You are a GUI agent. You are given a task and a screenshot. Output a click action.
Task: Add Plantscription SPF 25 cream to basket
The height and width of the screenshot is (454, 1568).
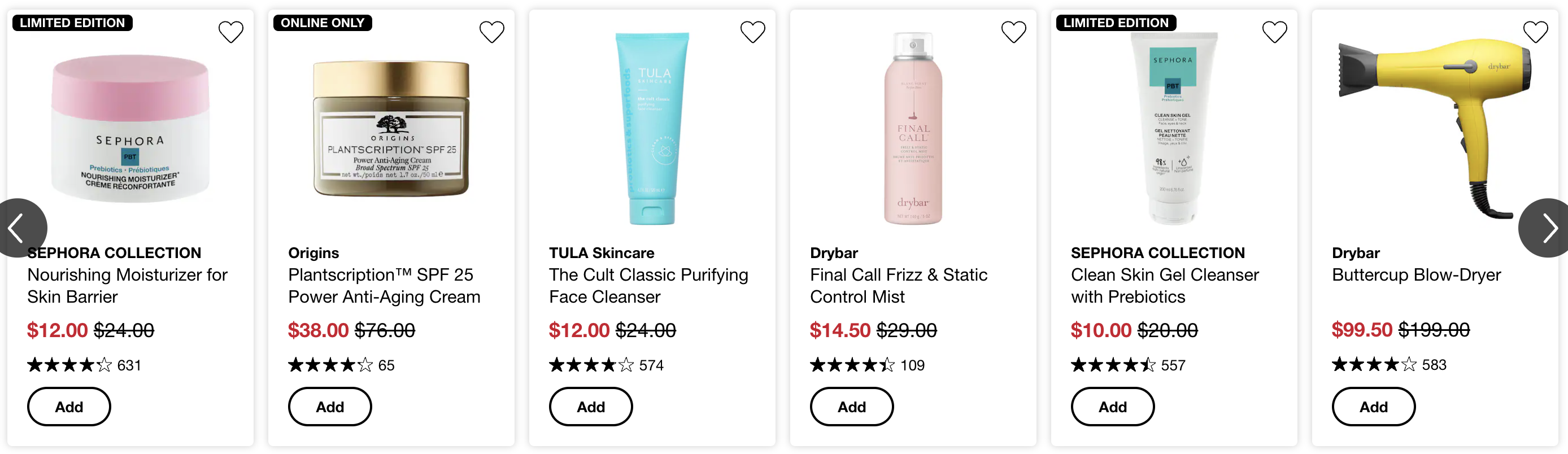point(330,407)
